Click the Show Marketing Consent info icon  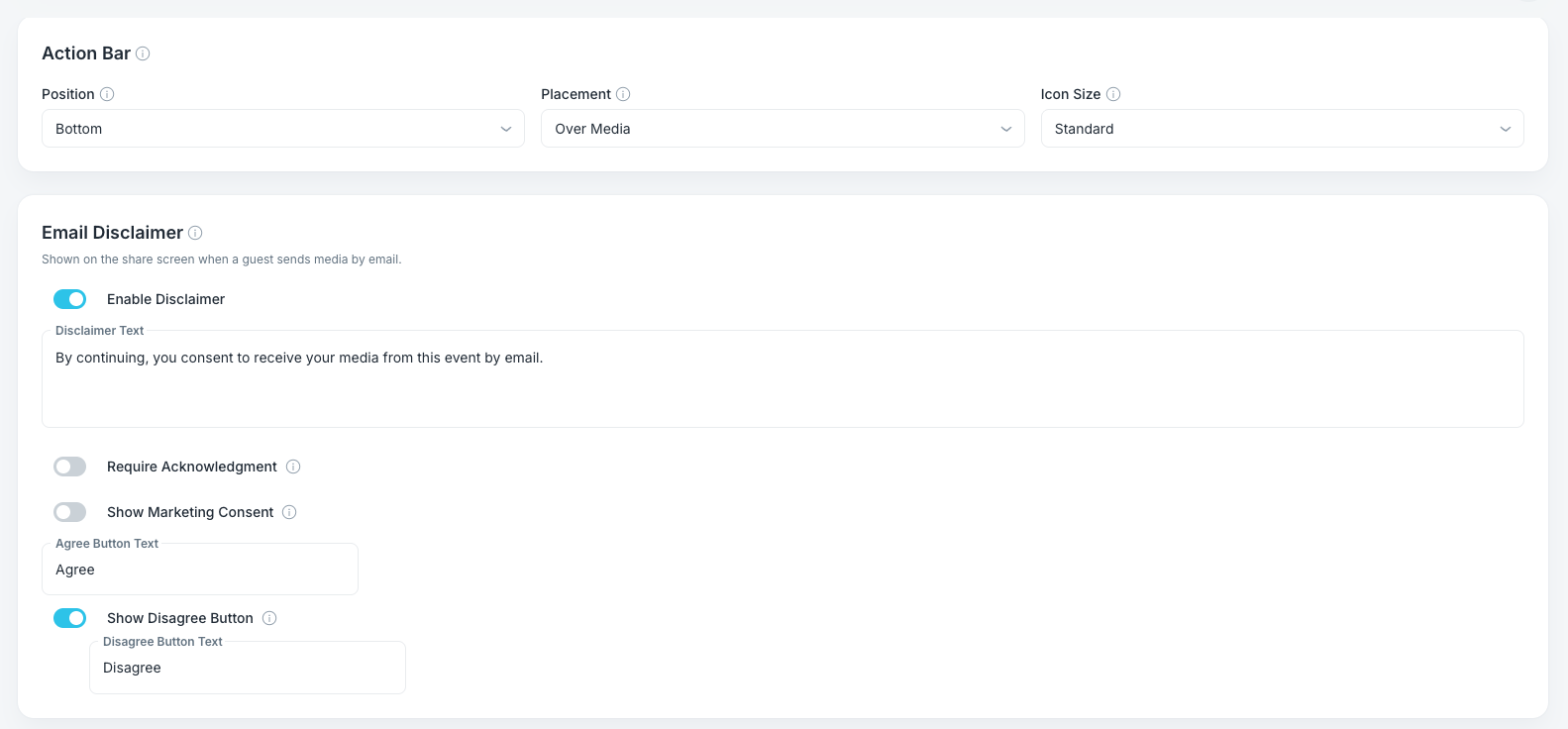[289, 512]
